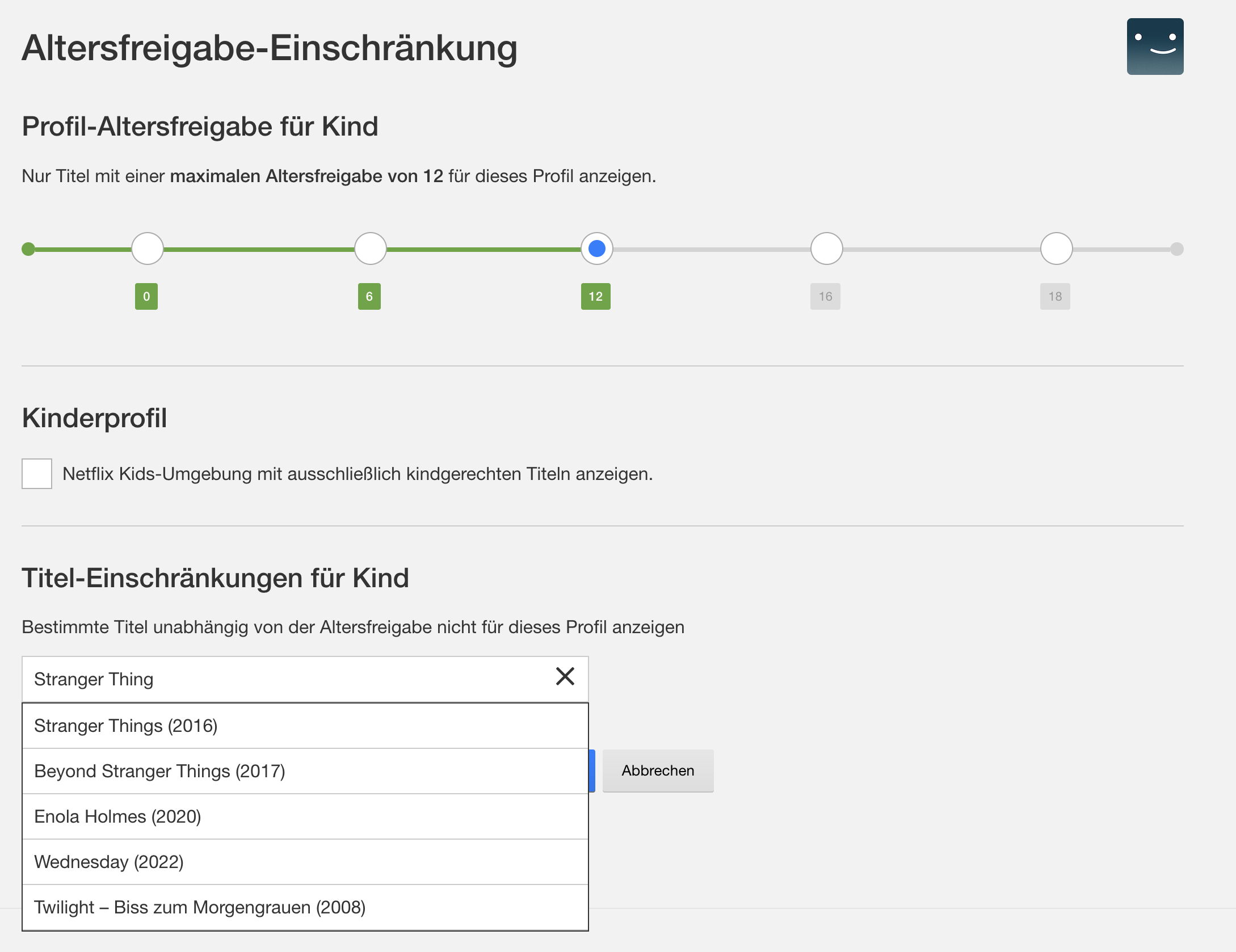Click the Abbrechen button
This screenshot has height=952, width=1236.
658,770
